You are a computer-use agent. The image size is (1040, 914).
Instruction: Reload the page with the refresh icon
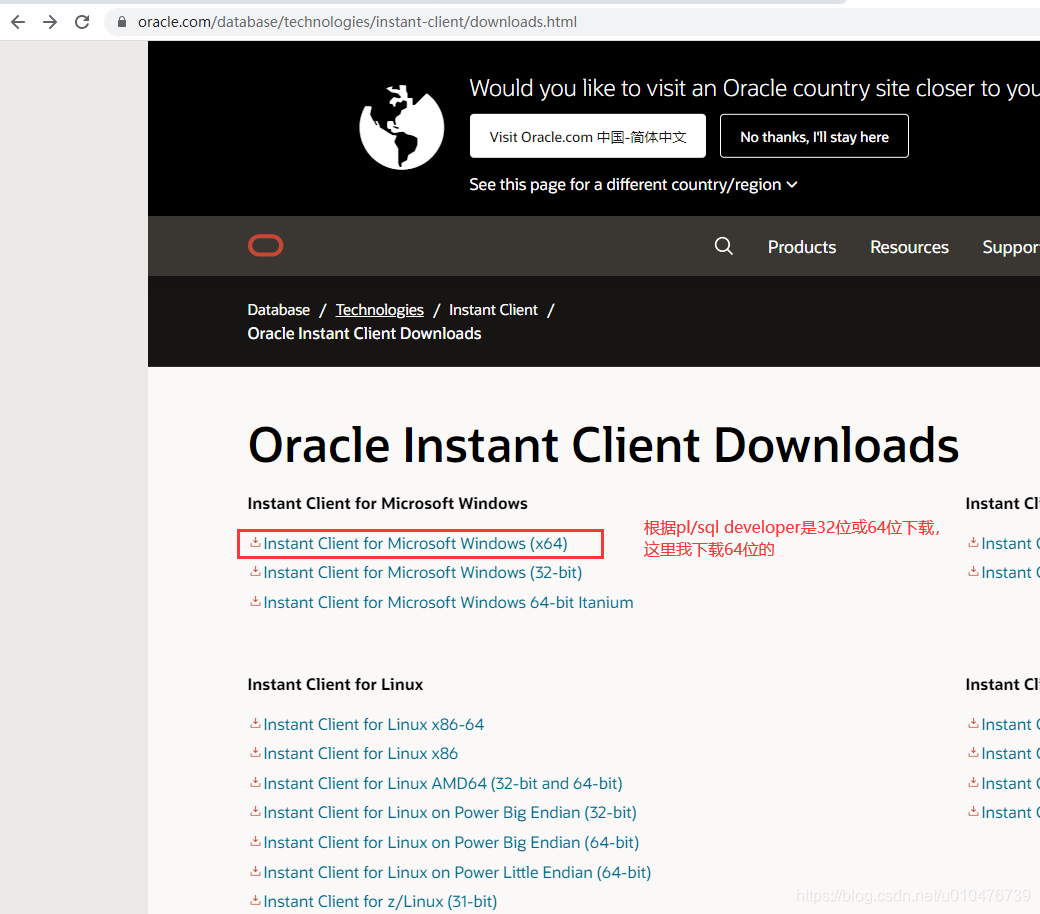(x=82, y=22)
